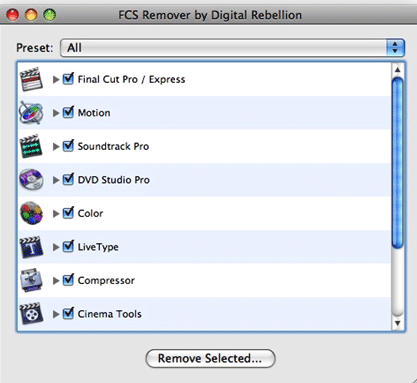Select the DVD Studio Pro label text
The height and width of the screenshot is (383, 417).
click(x=114, y=180)
